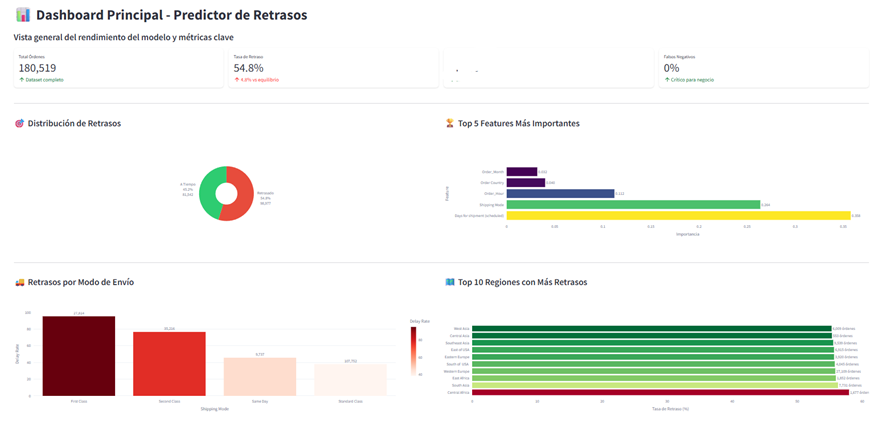Click the Standard Class palest bar

click(x=350, y=380)
